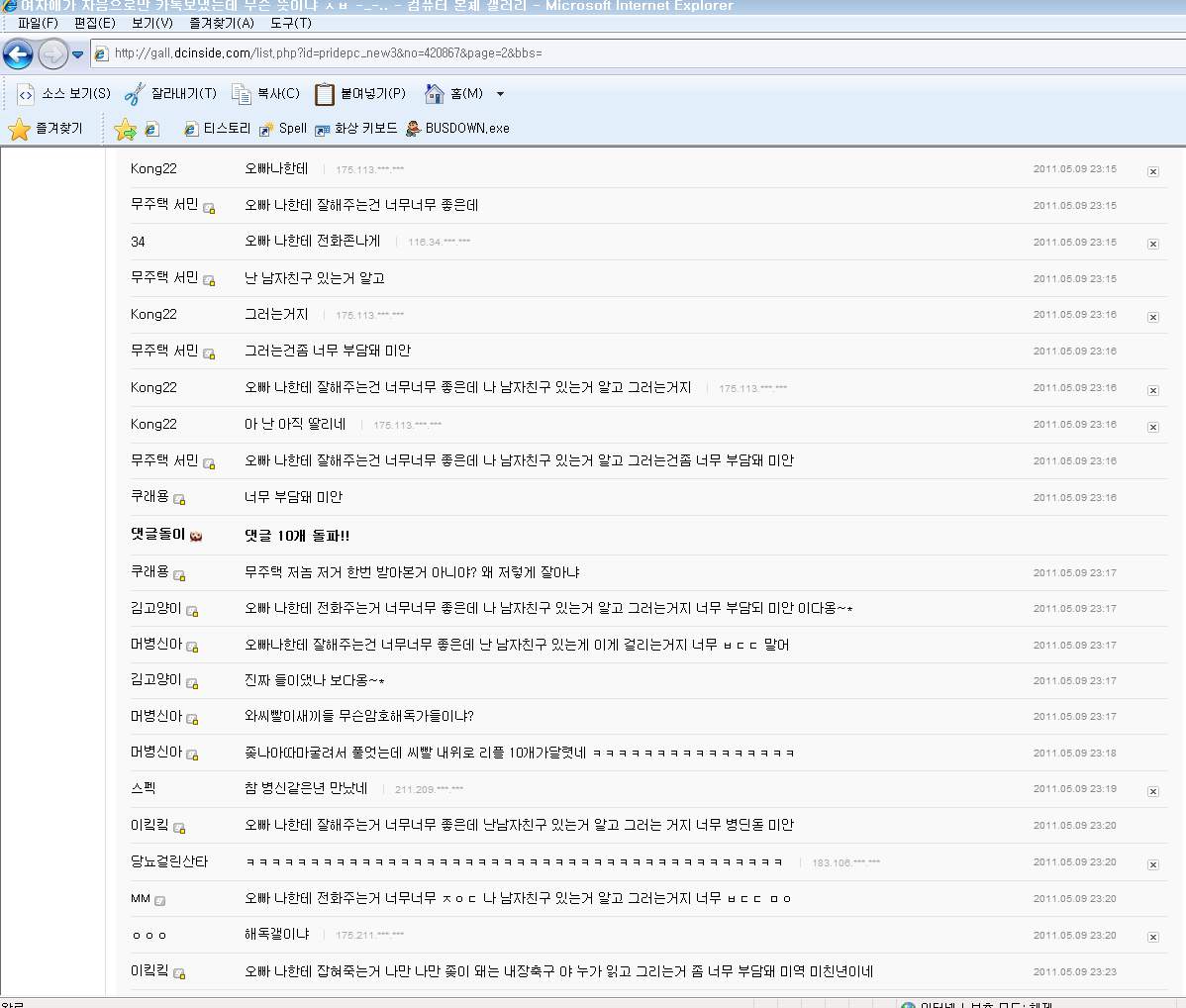1186x1008 pixels.
Task: Open the BUSDOWN.exe favorites shortcut
Action: (457, 129)
